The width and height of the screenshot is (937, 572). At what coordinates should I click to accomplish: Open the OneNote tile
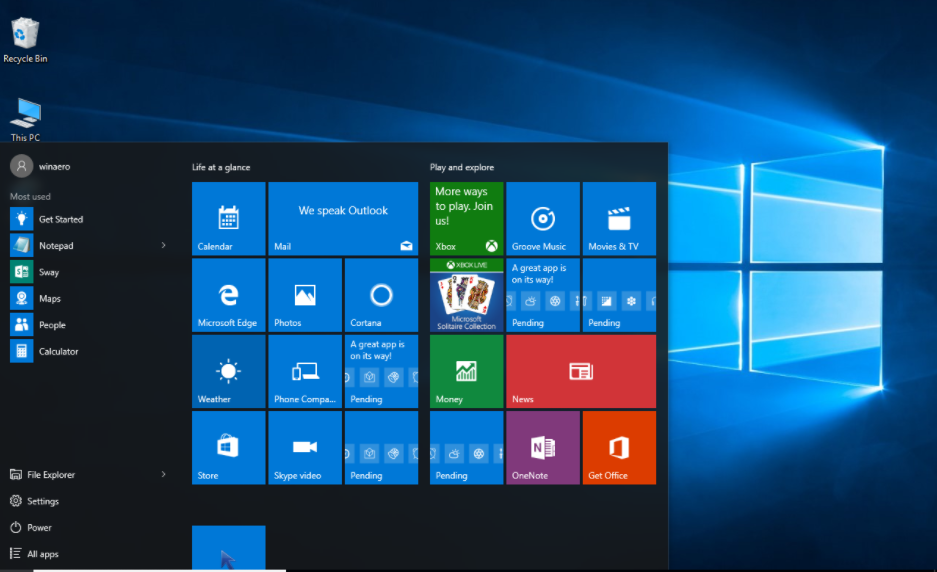pos(543,448)
